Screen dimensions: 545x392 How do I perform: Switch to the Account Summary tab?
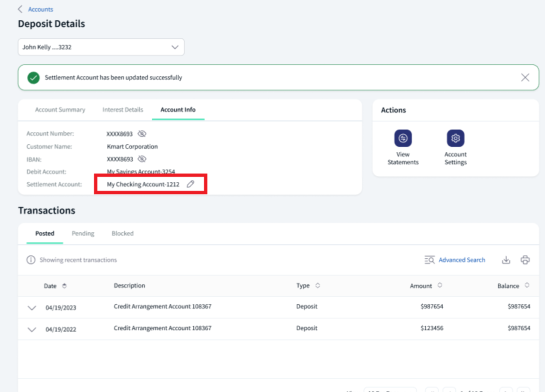point(60,109)
